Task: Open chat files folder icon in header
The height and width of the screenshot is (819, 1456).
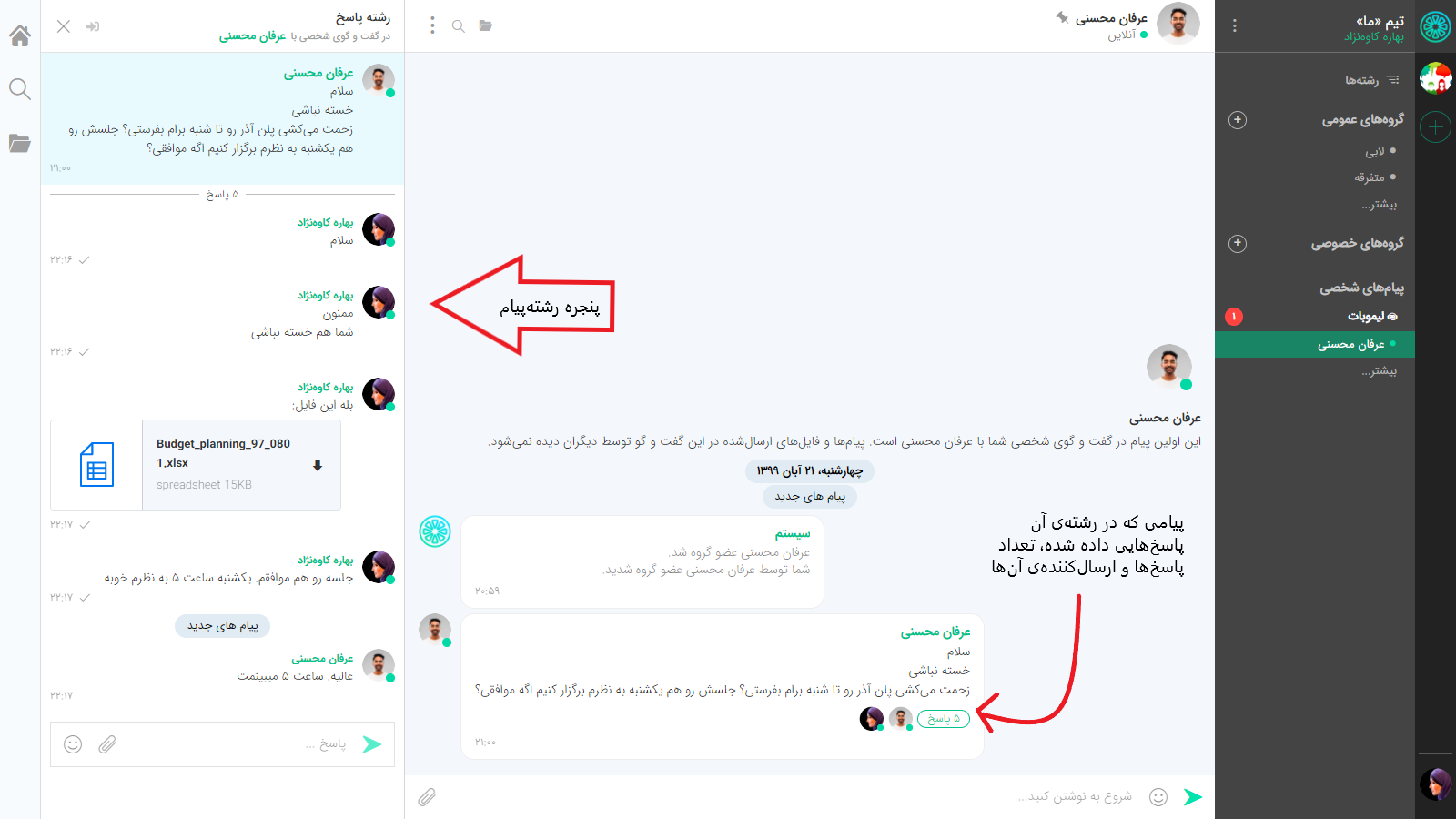Action: click(x=486, y=26)
